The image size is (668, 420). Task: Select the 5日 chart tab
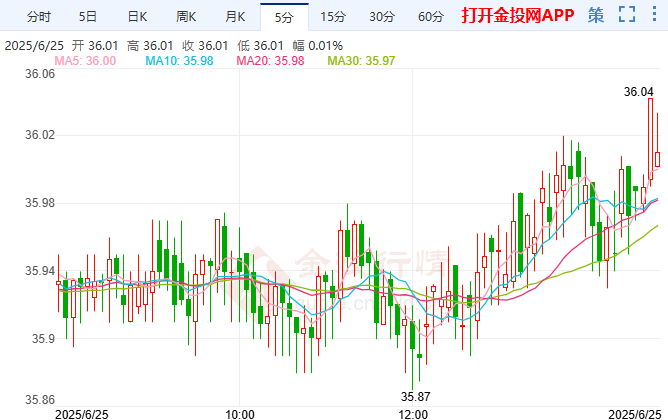pyautogui.click(x=88, y=16)
